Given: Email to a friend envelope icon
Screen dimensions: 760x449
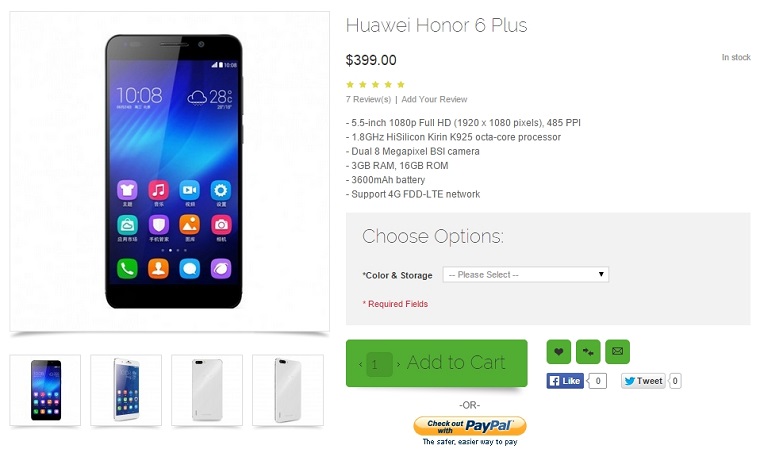Looking at the screenshot, I should coord(618,352).
